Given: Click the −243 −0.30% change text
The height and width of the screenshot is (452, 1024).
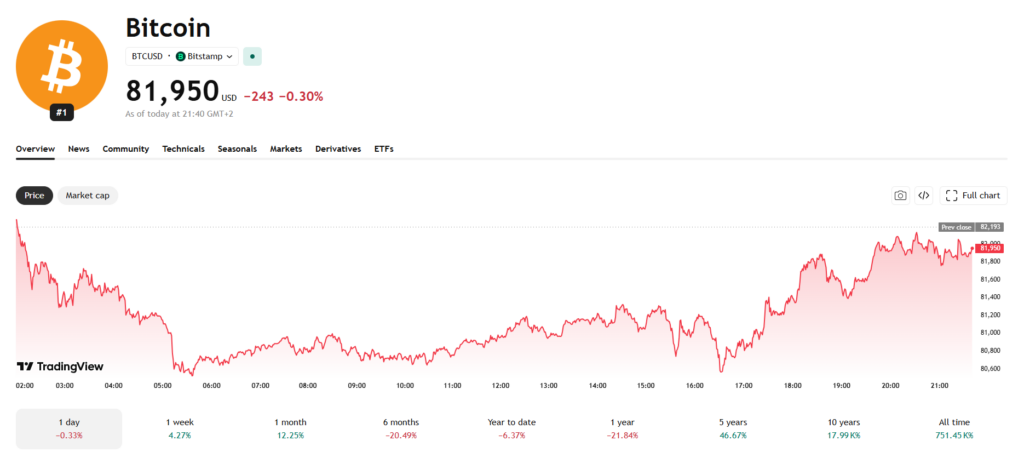Looking at the screenshot, I should tap(283, 97).
